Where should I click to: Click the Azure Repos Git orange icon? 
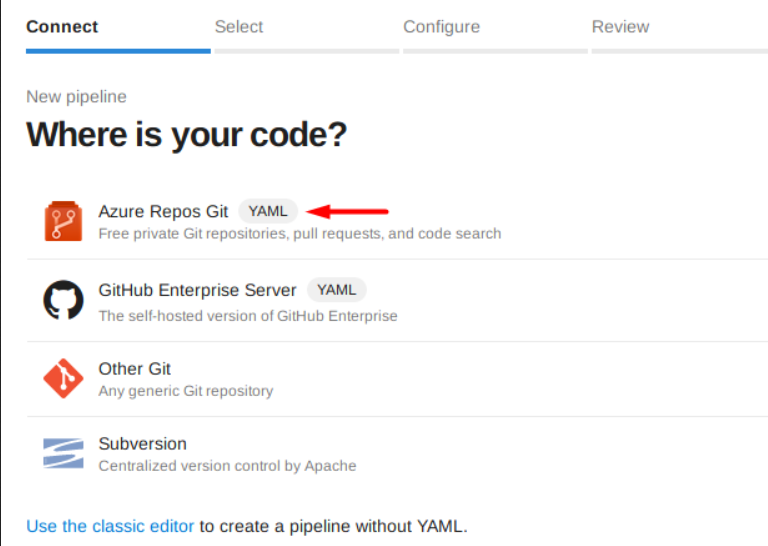[63, 221]
